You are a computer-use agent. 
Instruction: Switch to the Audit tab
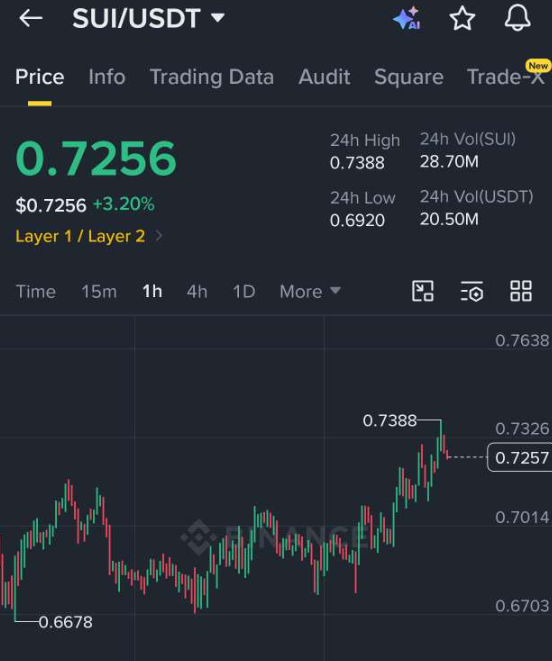tap(324, 77)
